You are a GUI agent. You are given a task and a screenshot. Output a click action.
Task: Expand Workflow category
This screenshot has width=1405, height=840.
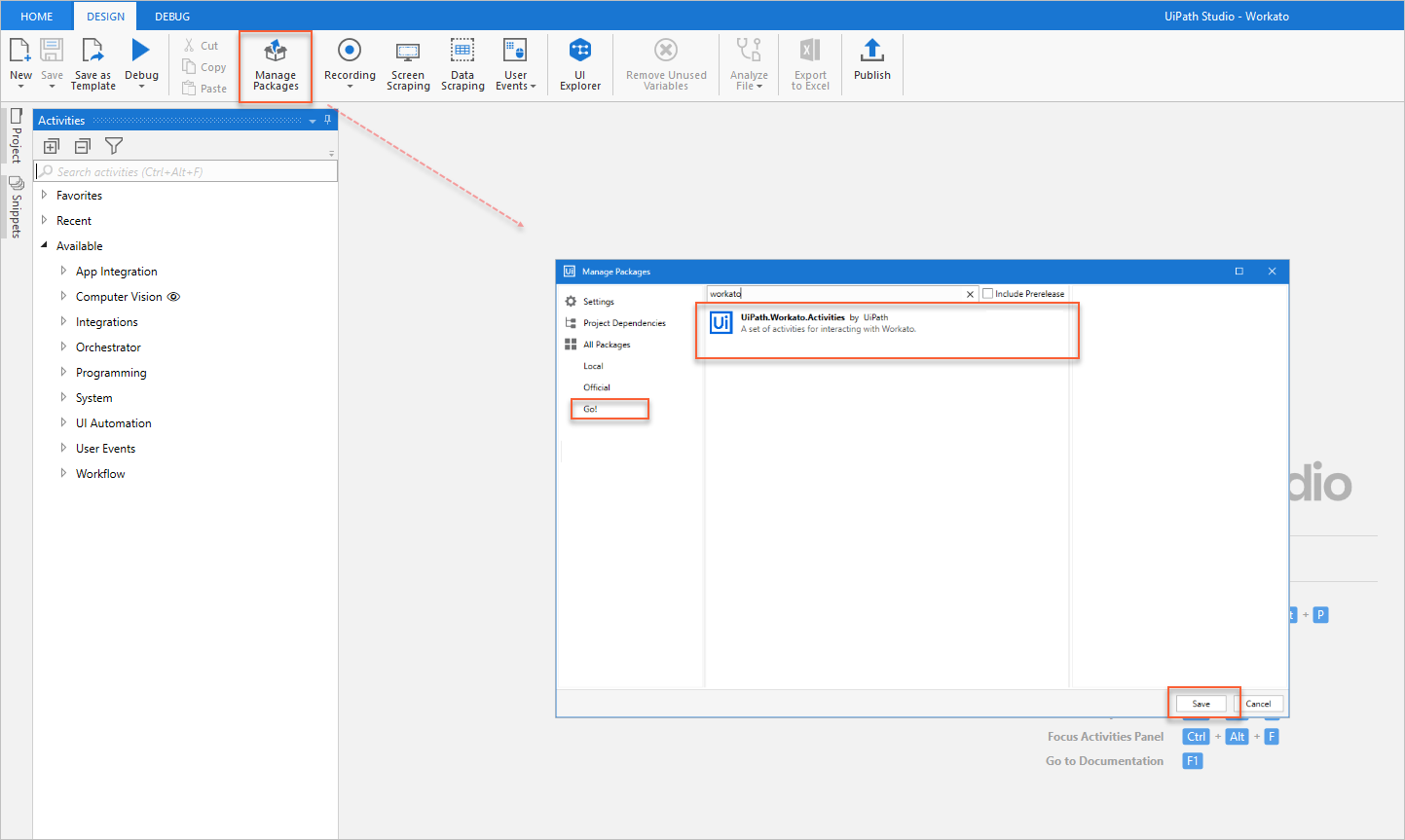click(63, 474)
